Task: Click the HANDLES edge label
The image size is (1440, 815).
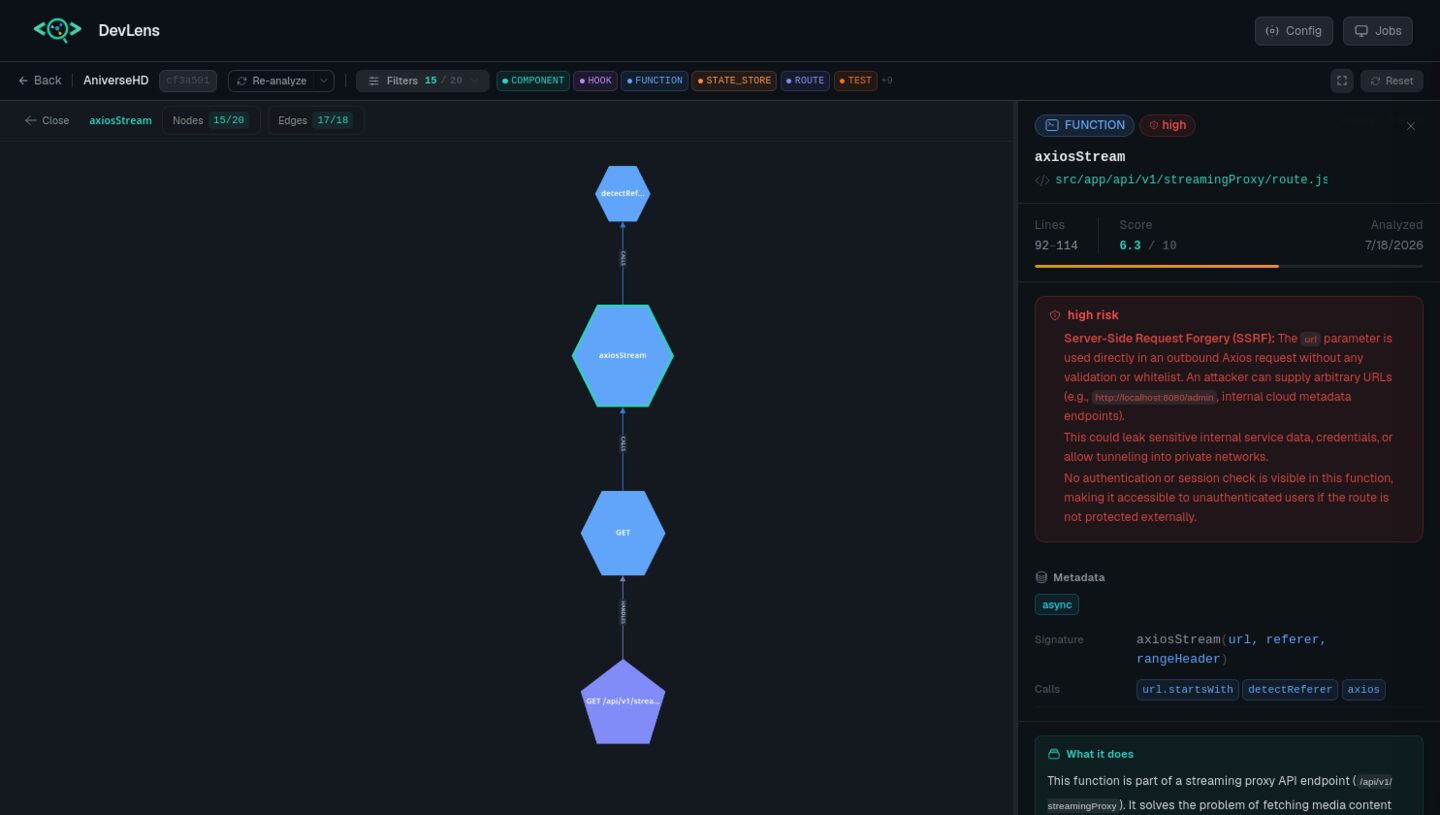Action: [x=623, y=612]
